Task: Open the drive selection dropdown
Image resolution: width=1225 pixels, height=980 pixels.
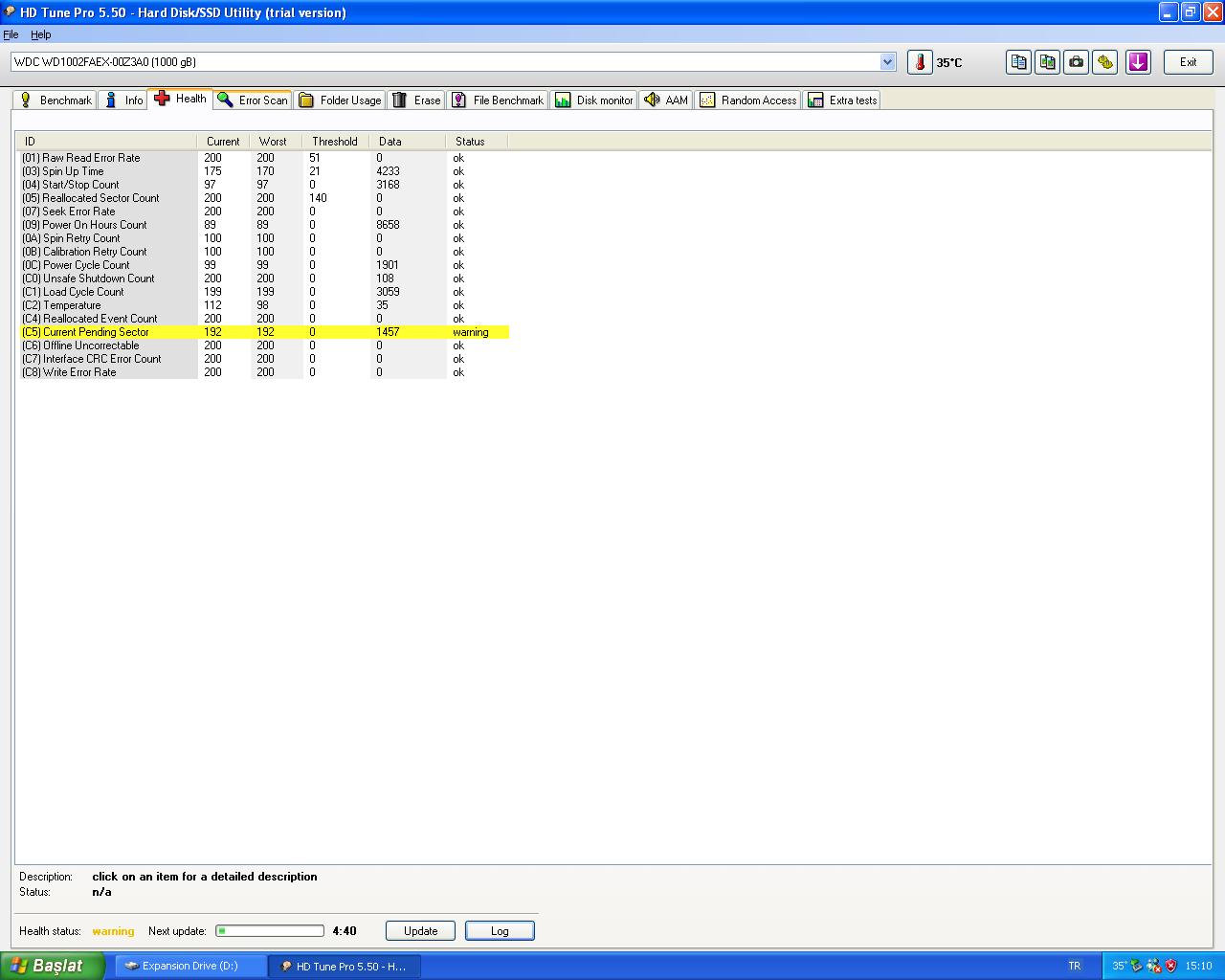Action: (887, 62)
